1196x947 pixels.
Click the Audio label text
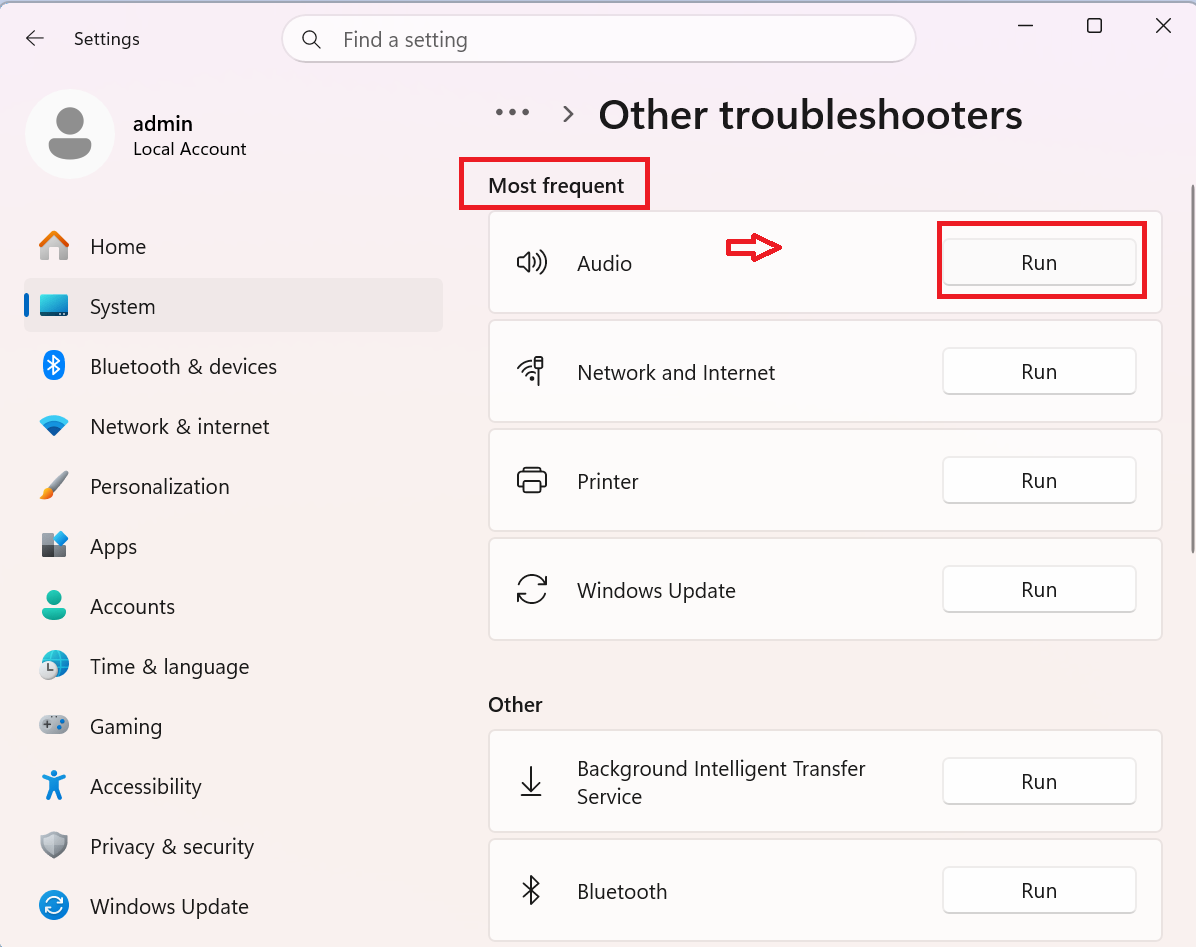pos(604,263)
